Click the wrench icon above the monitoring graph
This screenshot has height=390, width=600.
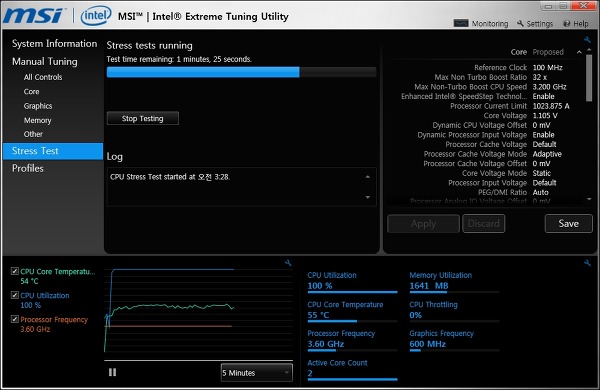[288, 263]
